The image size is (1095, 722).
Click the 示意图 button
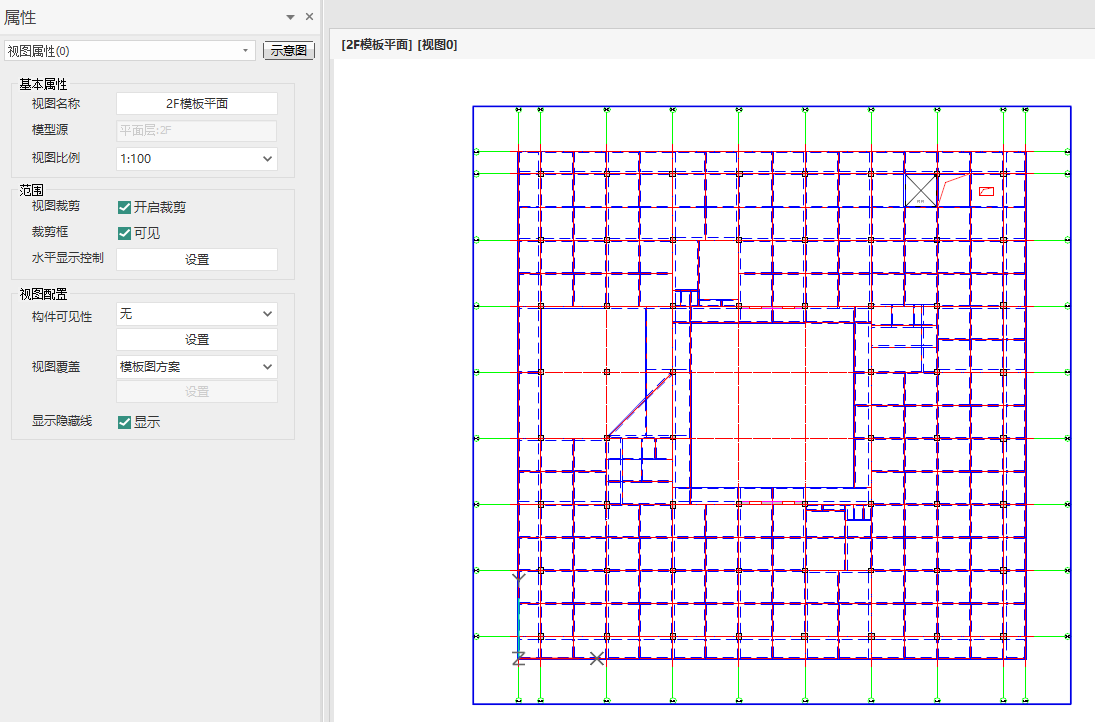[x=288, y=50]
